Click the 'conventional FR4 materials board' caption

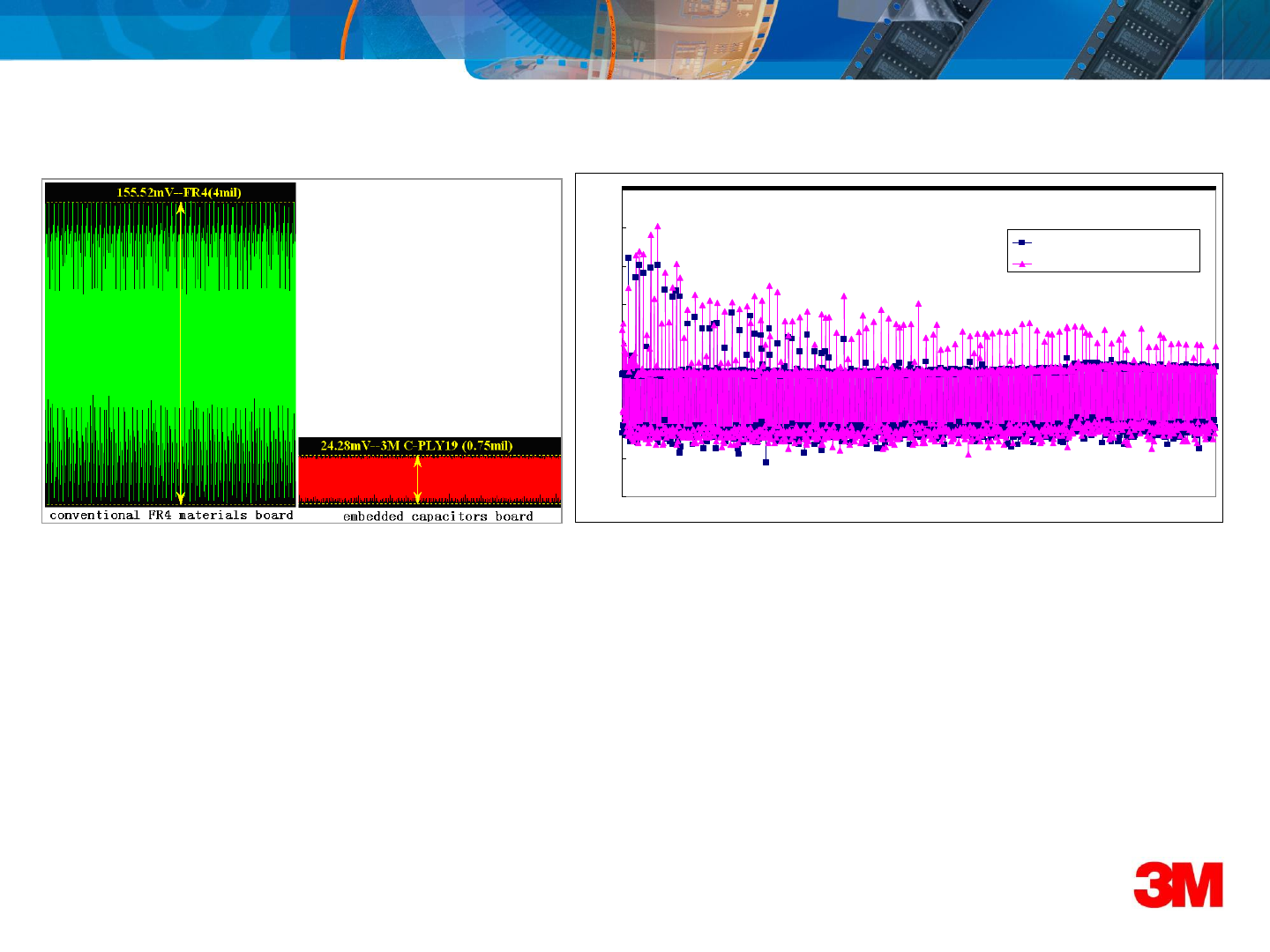pyautogui.click(x=171, y=516)
